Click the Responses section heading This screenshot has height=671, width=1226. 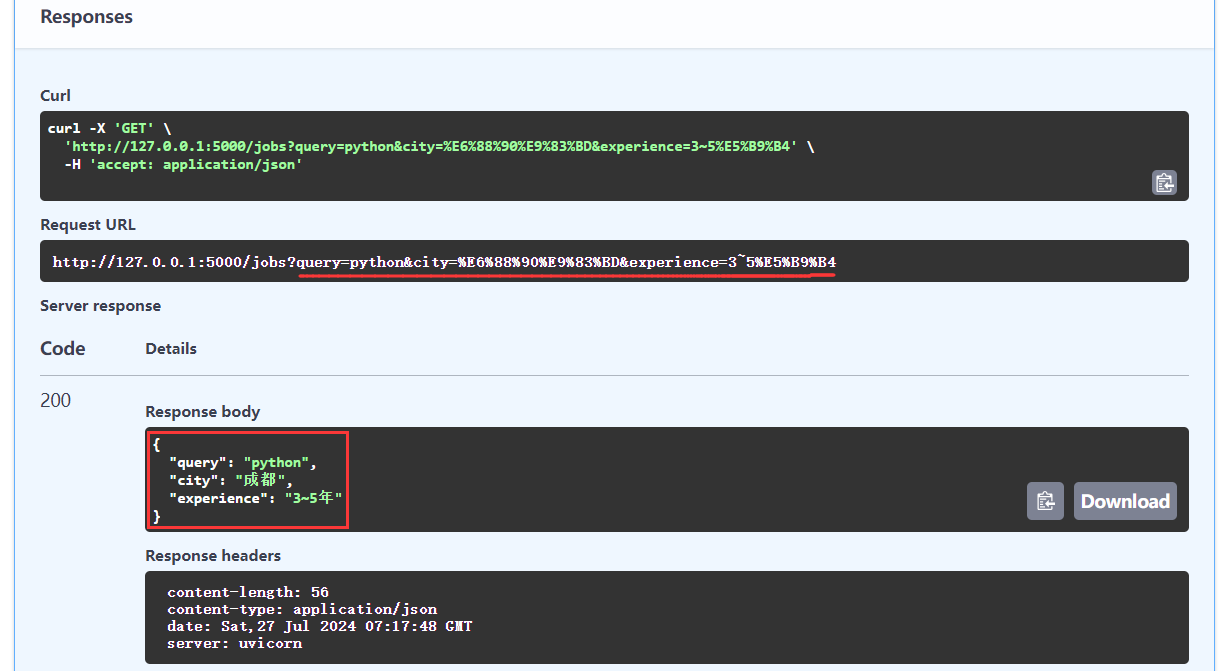point(86,17)
